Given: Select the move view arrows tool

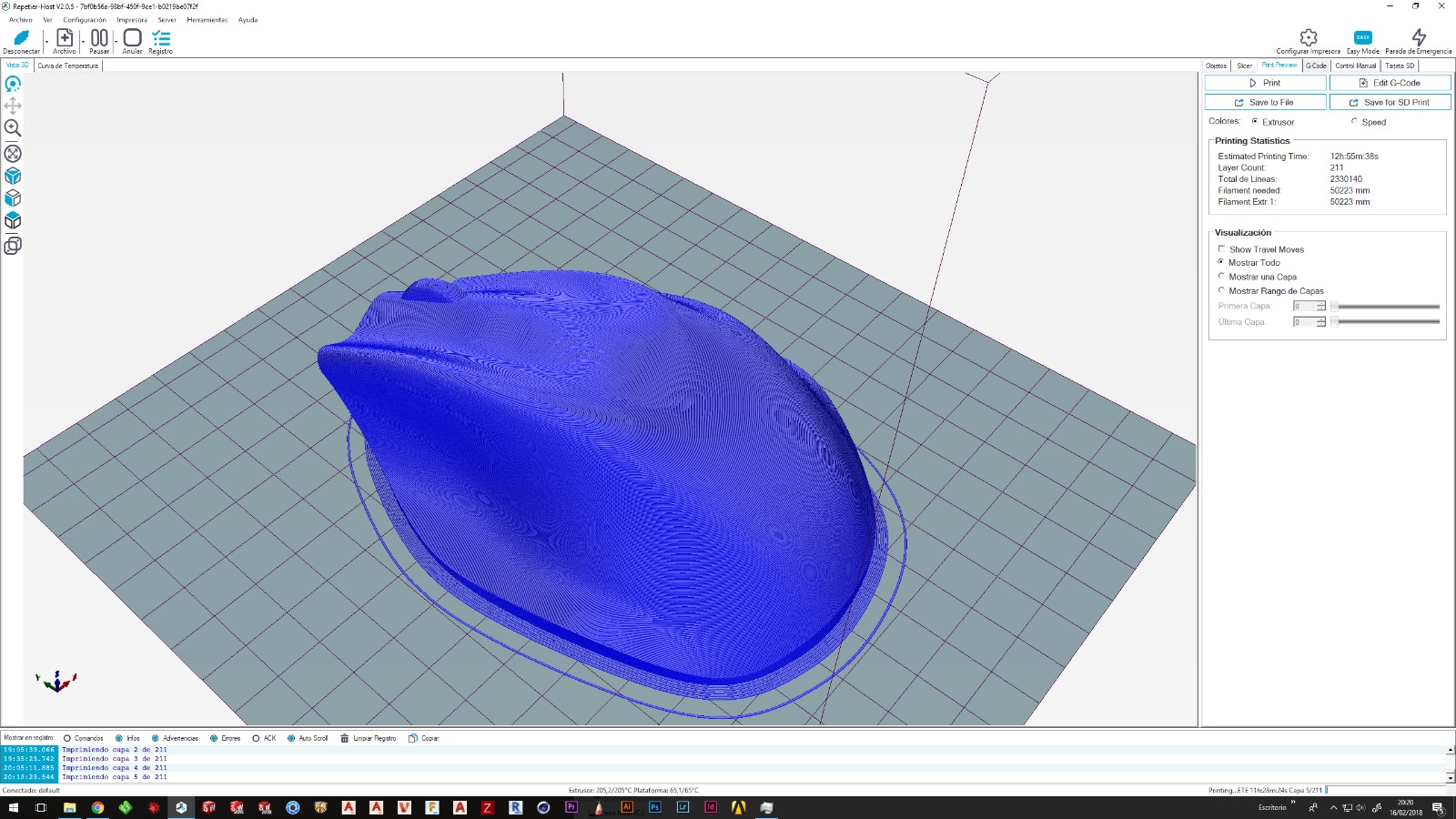Looking at the screenshot, I should (x=13, y=106).
